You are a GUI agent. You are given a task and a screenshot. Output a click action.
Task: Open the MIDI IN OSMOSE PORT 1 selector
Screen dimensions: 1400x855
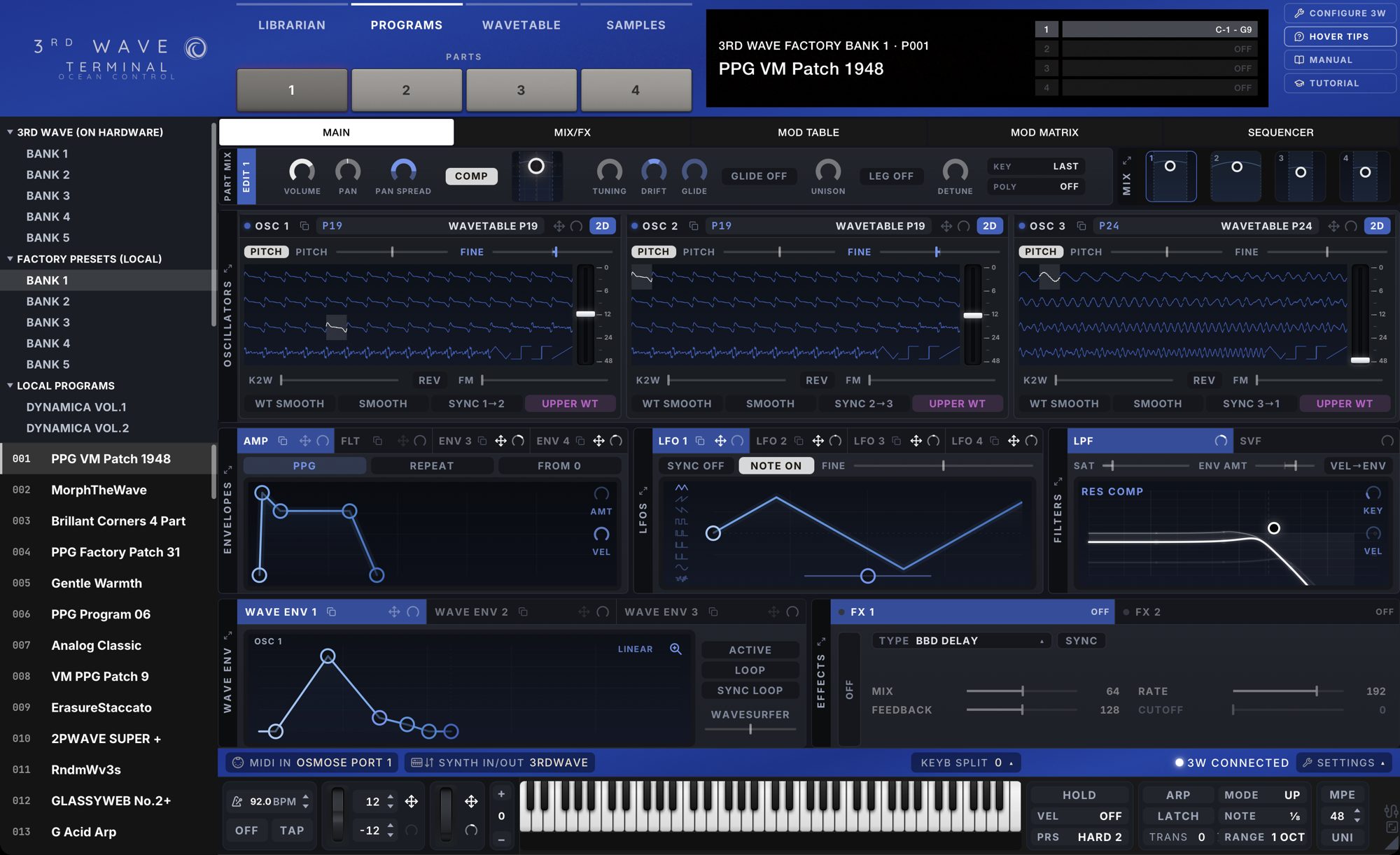point(313,763)
